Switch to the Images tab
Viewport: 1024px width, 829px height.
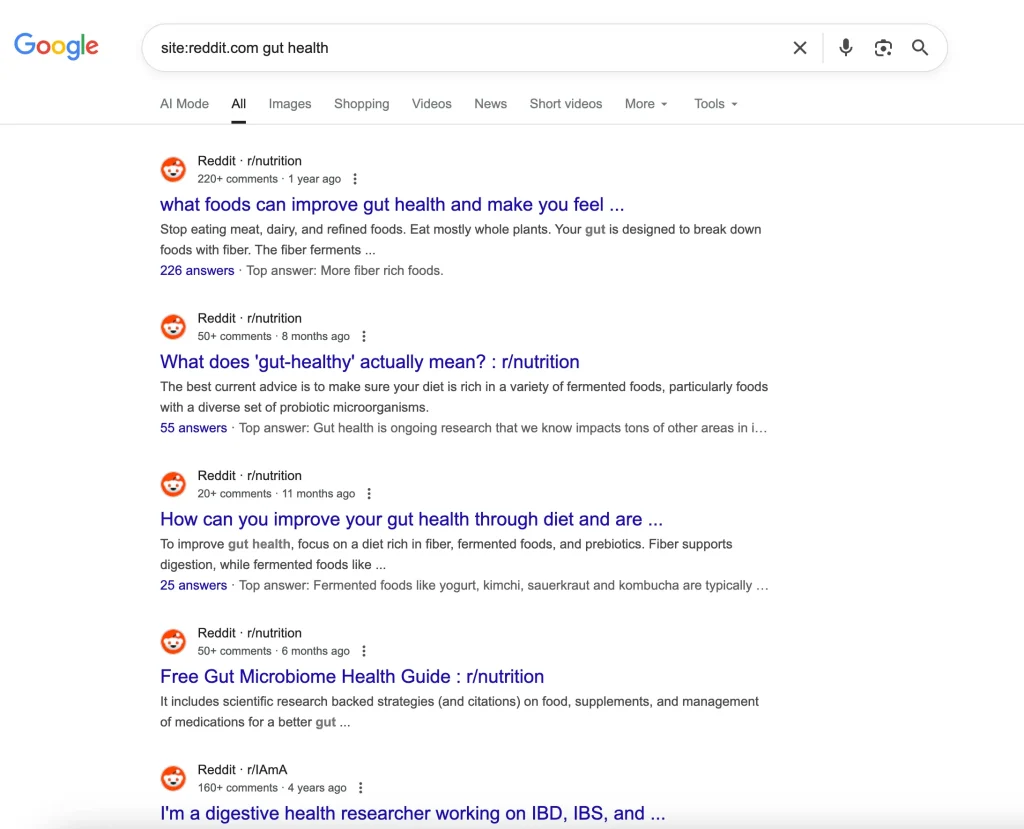[x=290, y=104]
